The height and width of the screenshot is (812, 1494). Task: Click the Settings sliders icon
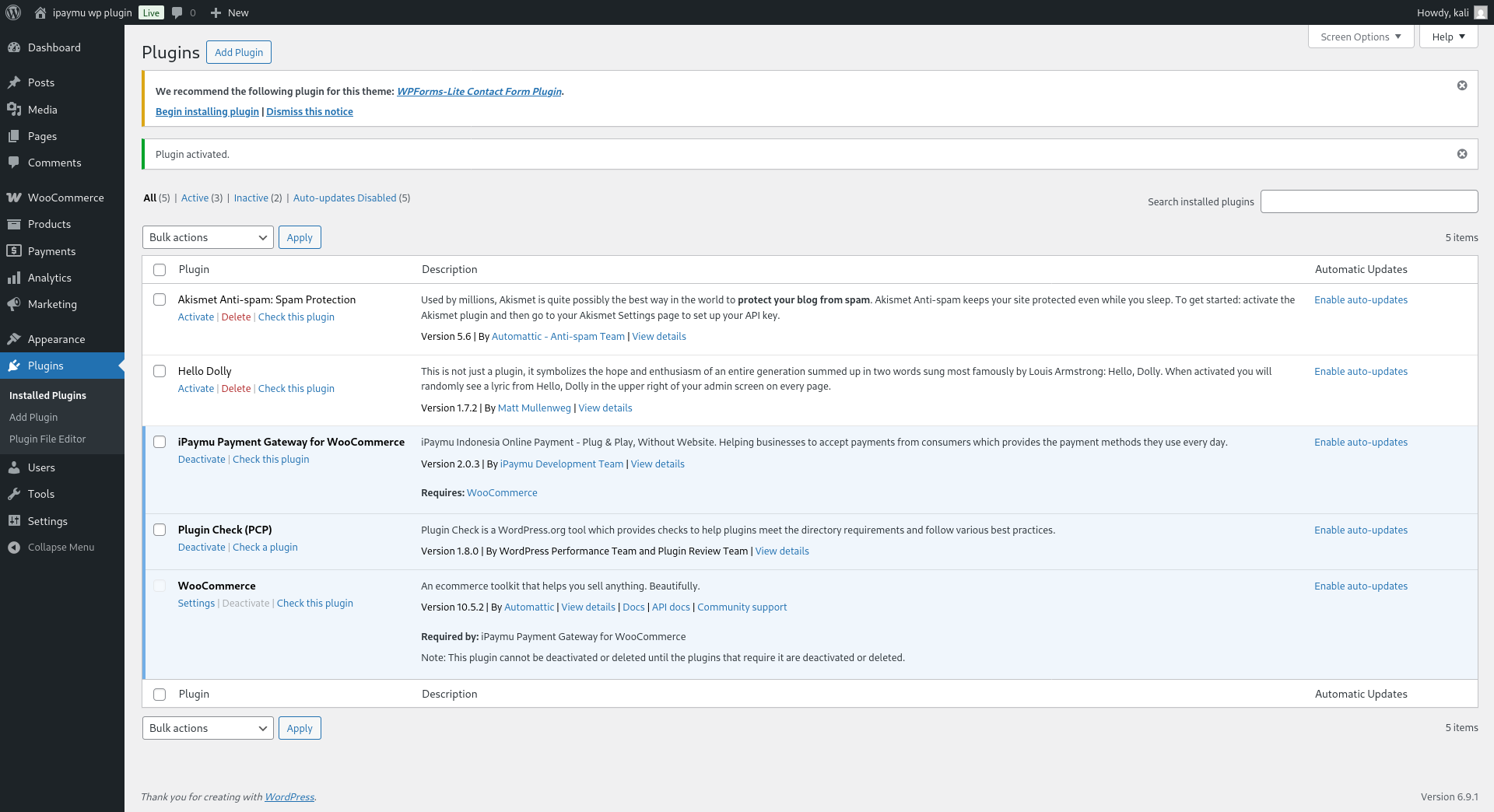14,521
